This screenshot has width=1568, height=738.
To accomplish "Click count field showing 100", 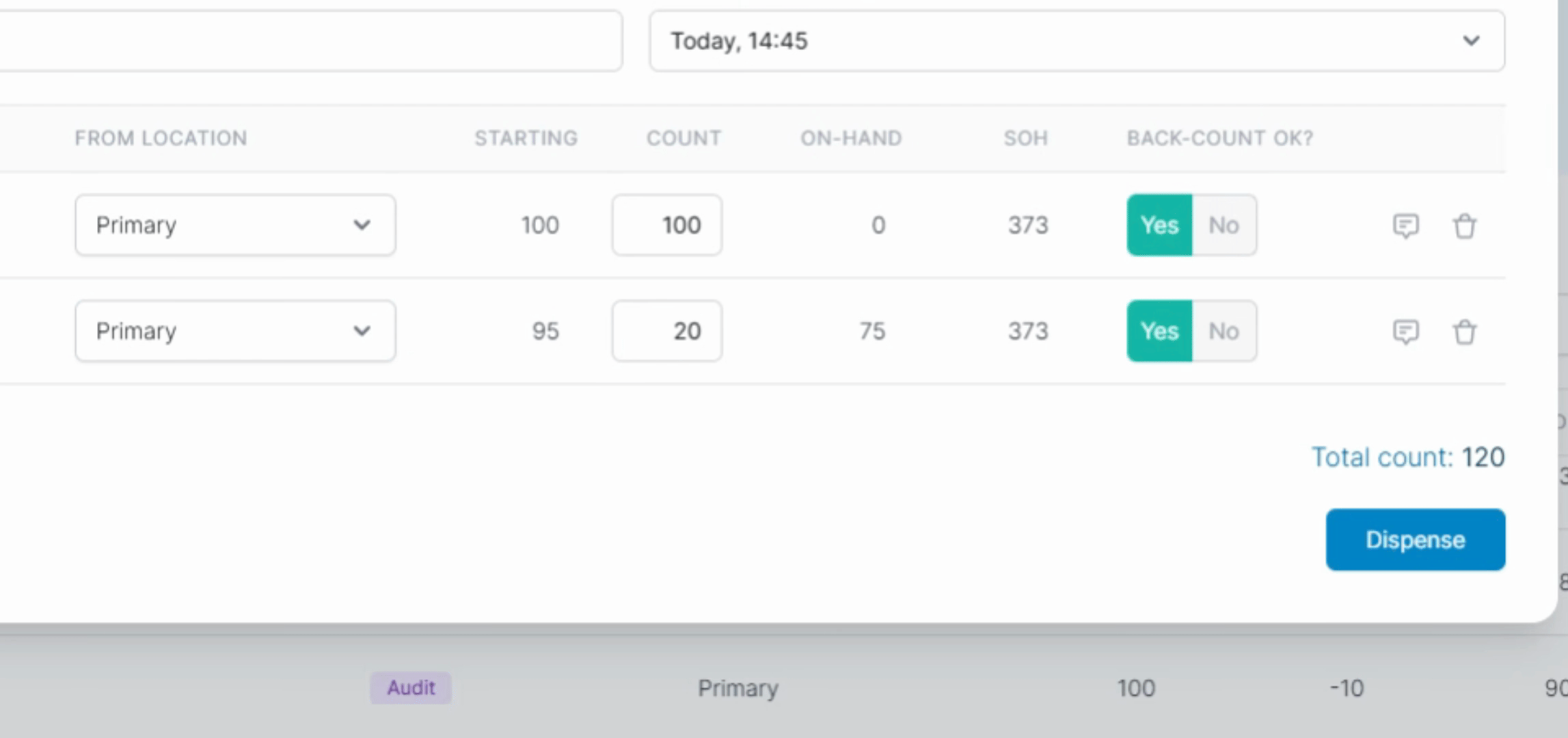I will [667, 225].
